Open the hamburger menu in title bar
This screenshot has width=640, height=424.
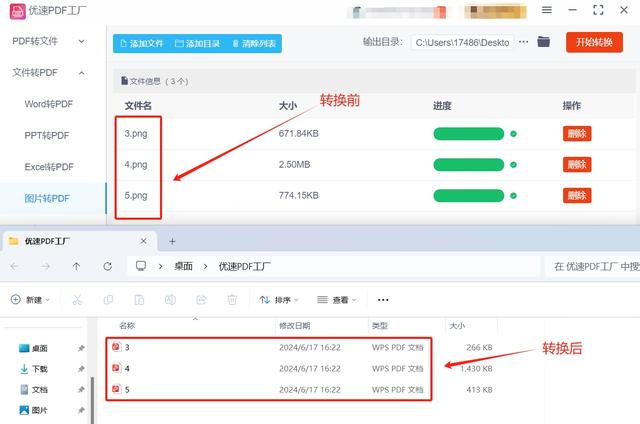tap(547, 10)
